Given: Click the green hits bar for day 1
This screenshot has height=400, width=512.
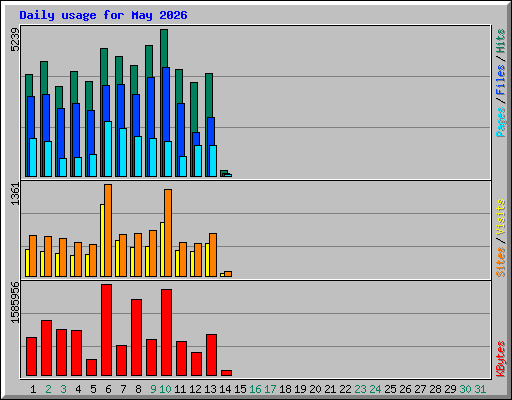Looking at the screenshot, I should (29, 85).
